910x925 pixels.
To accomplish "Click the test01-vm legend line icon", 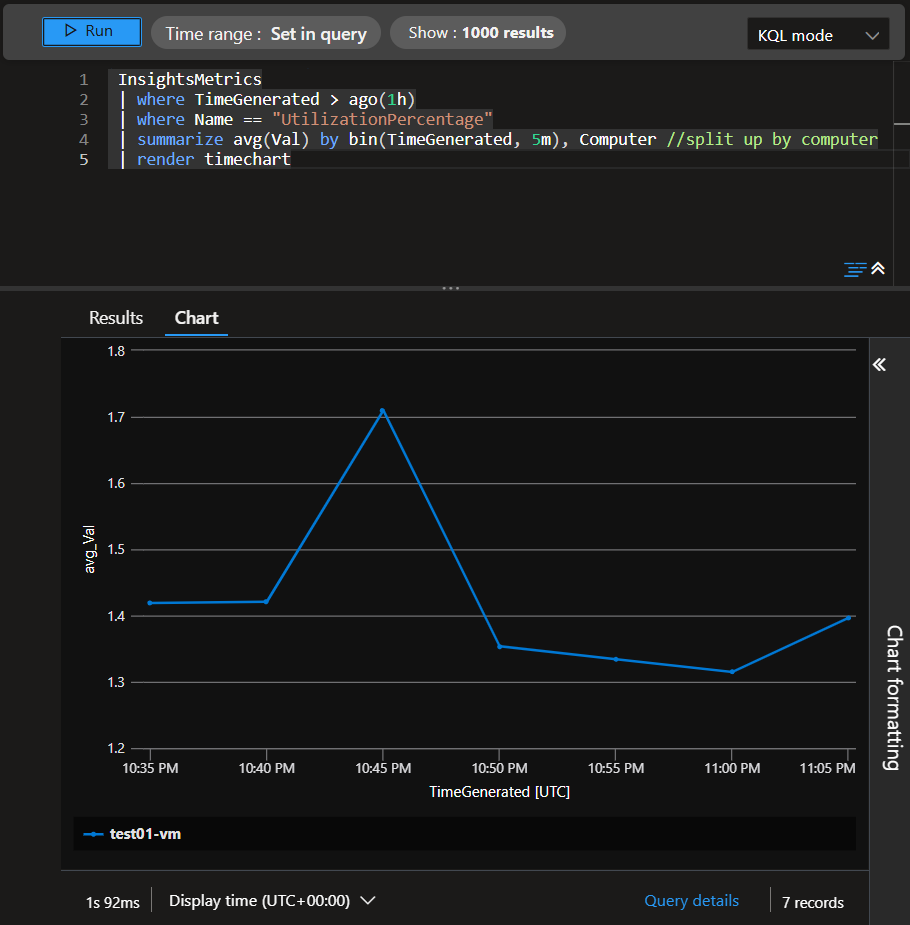I will [x=96, y=833].
